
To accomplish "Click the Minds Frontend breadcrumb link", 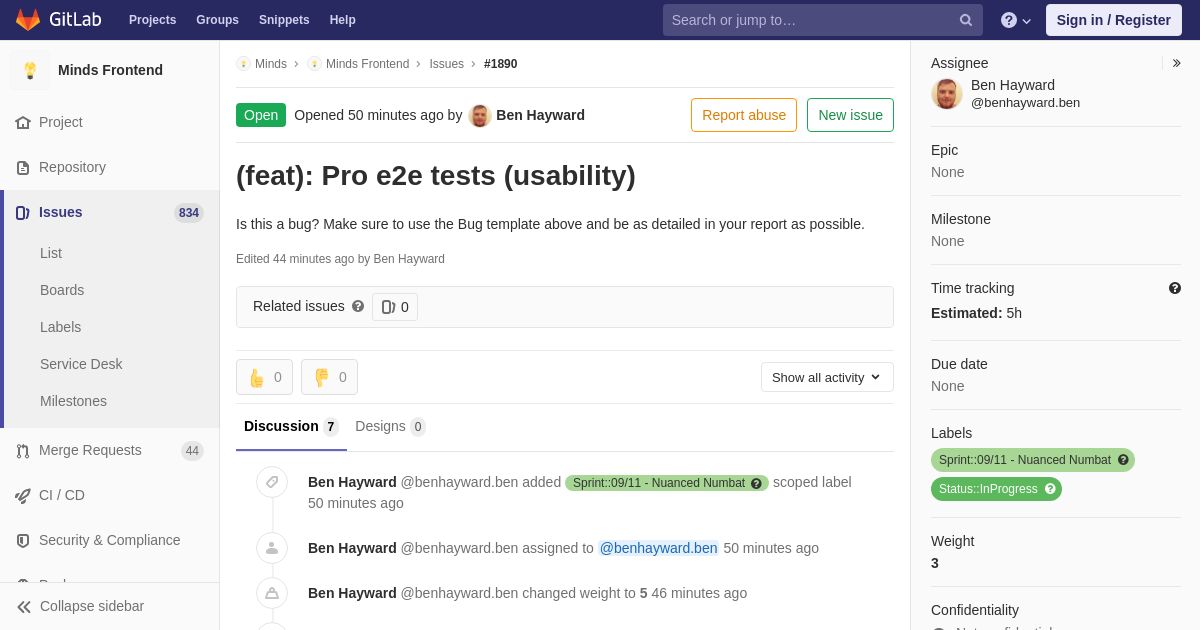I will click(367, 64).
